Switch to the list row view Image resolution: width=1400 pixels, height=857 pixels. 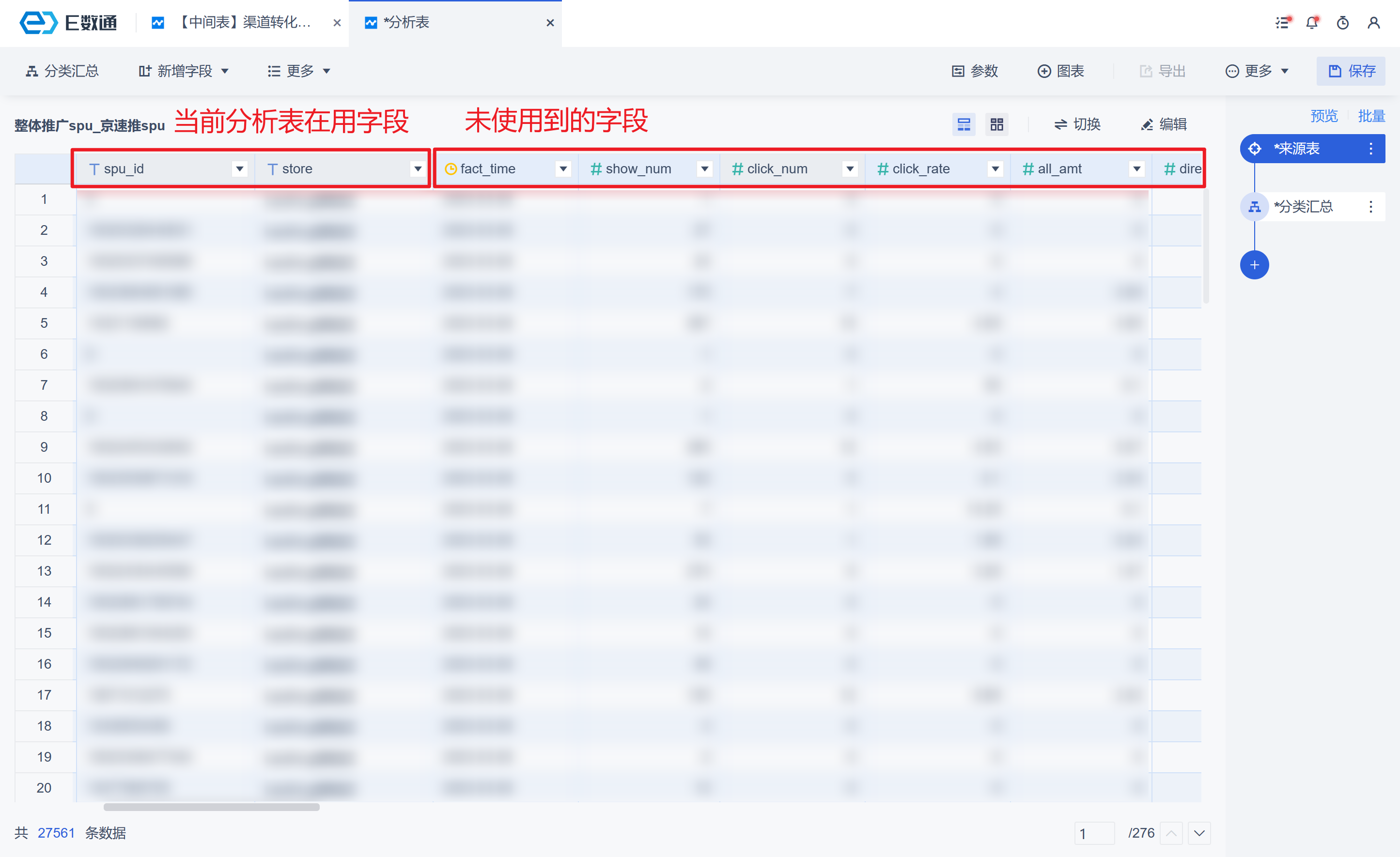[x=964, y=124]
